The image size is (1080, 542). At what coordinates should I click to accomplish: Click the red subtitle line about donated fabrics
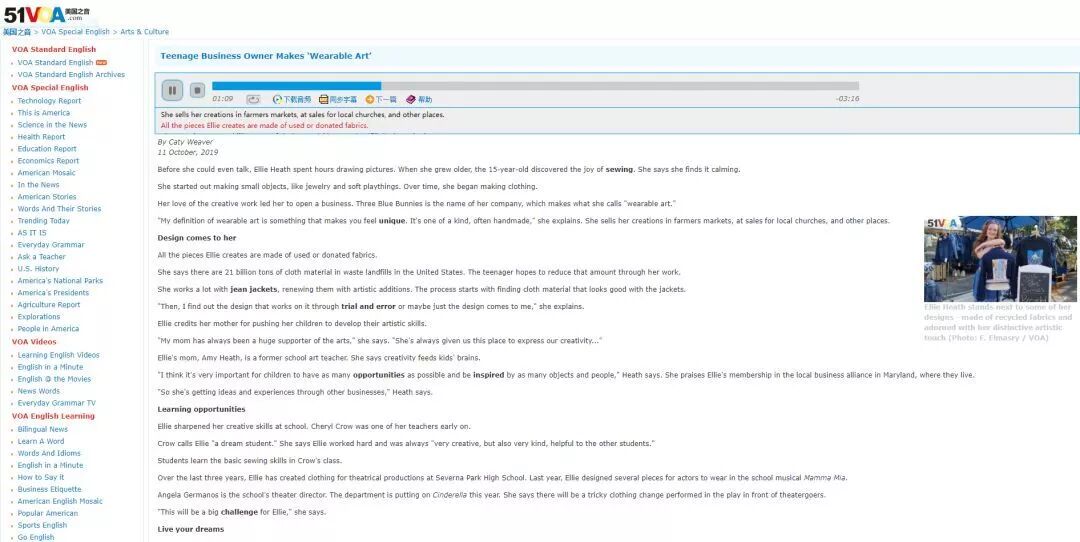point(264,125)
